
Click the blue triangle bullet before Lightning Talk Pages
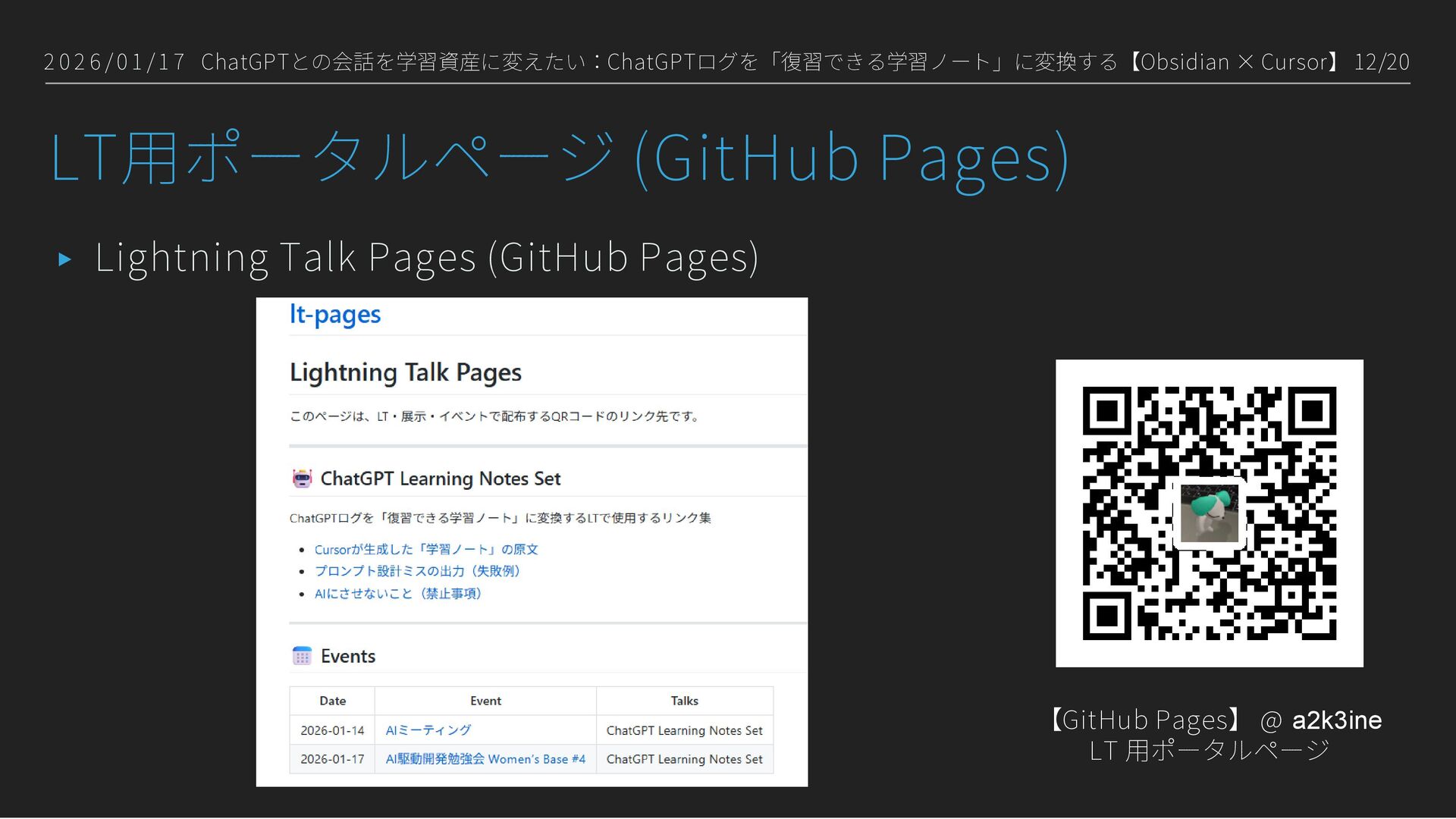coord(65,259)
